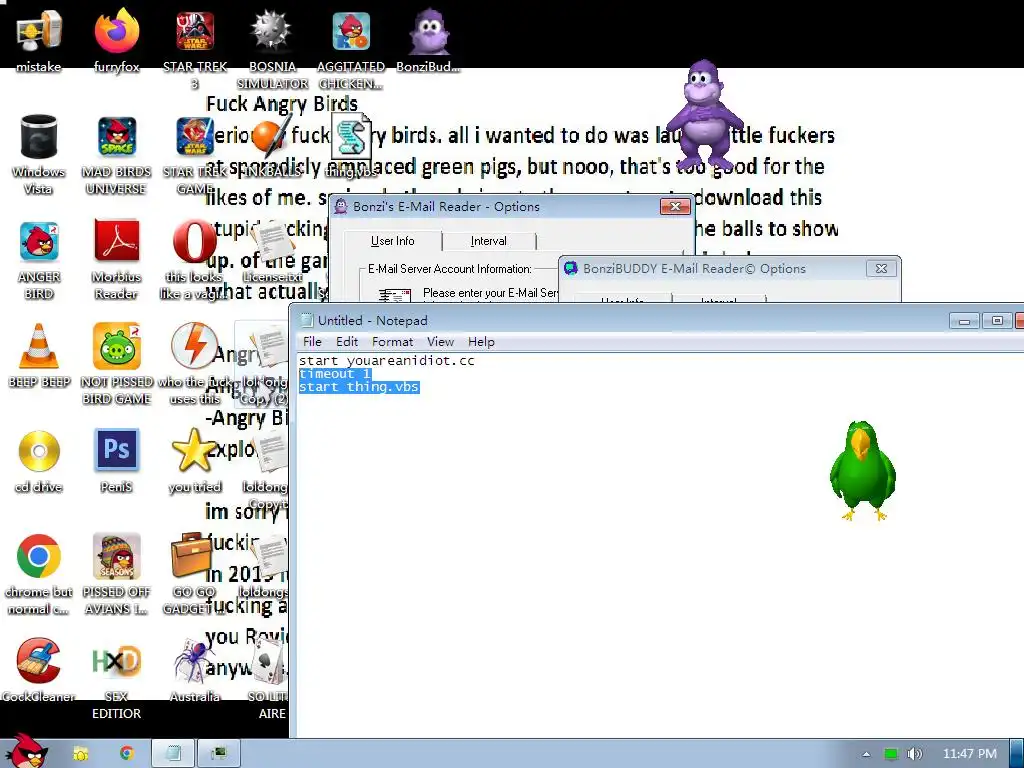
Task: Open the 'who the fuck uses this' icon
Action: point(195,346)
